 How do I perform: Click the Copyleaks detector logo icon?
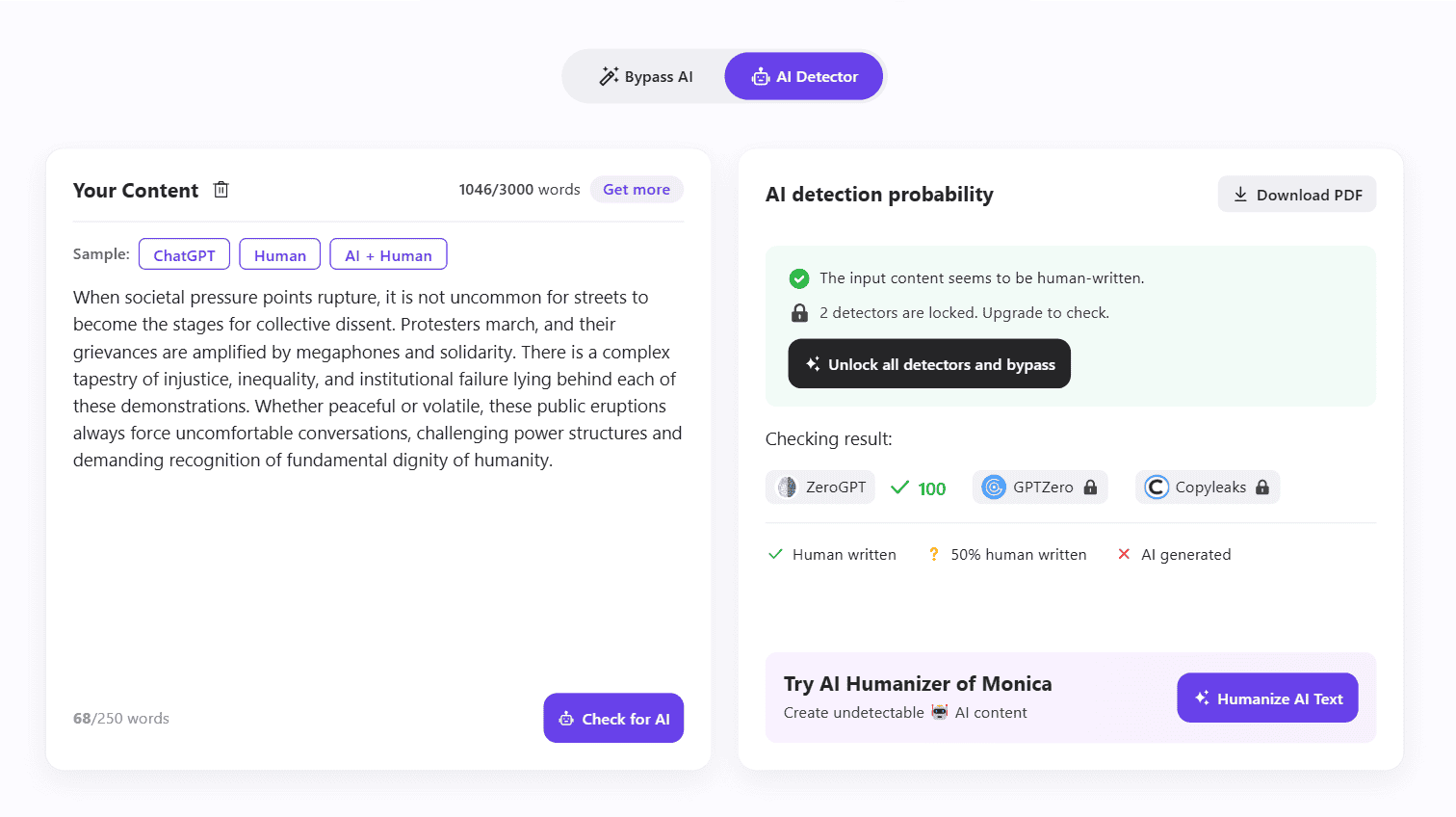pyautogui.click(x=1157, y=488)
